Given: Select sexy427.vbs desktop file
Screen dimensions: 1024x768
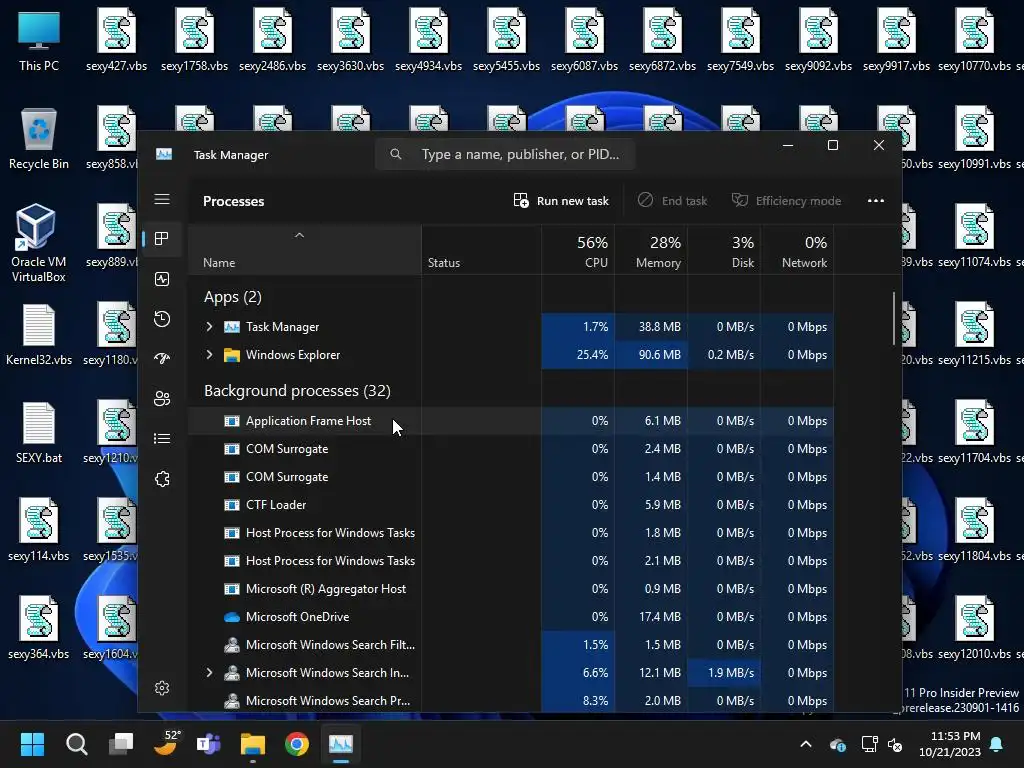Looking at the screenshot, I should tap(116, 41).
